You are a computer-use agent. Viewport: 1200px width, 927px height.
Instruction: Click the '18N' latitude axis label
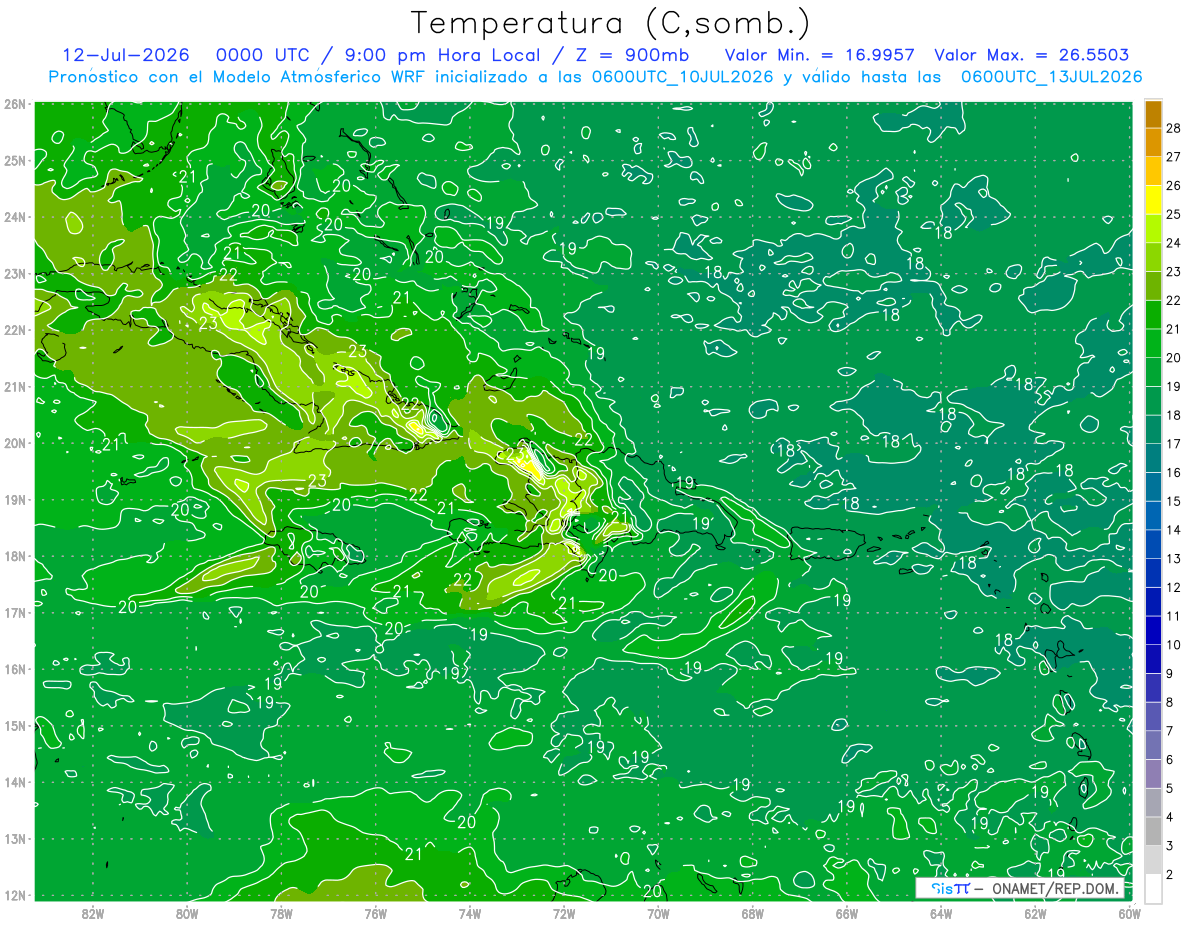14,556
